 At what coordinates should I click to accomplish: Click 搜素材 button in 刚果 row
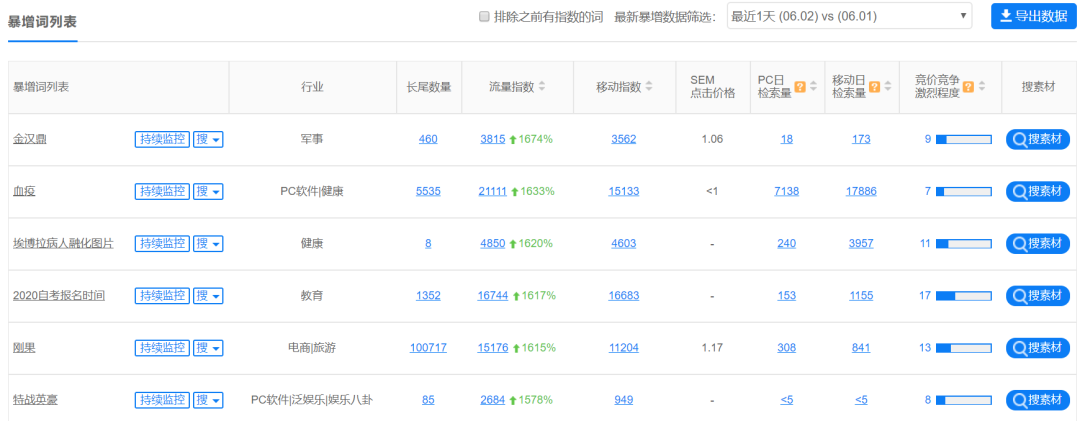[x=1038, y=348]
